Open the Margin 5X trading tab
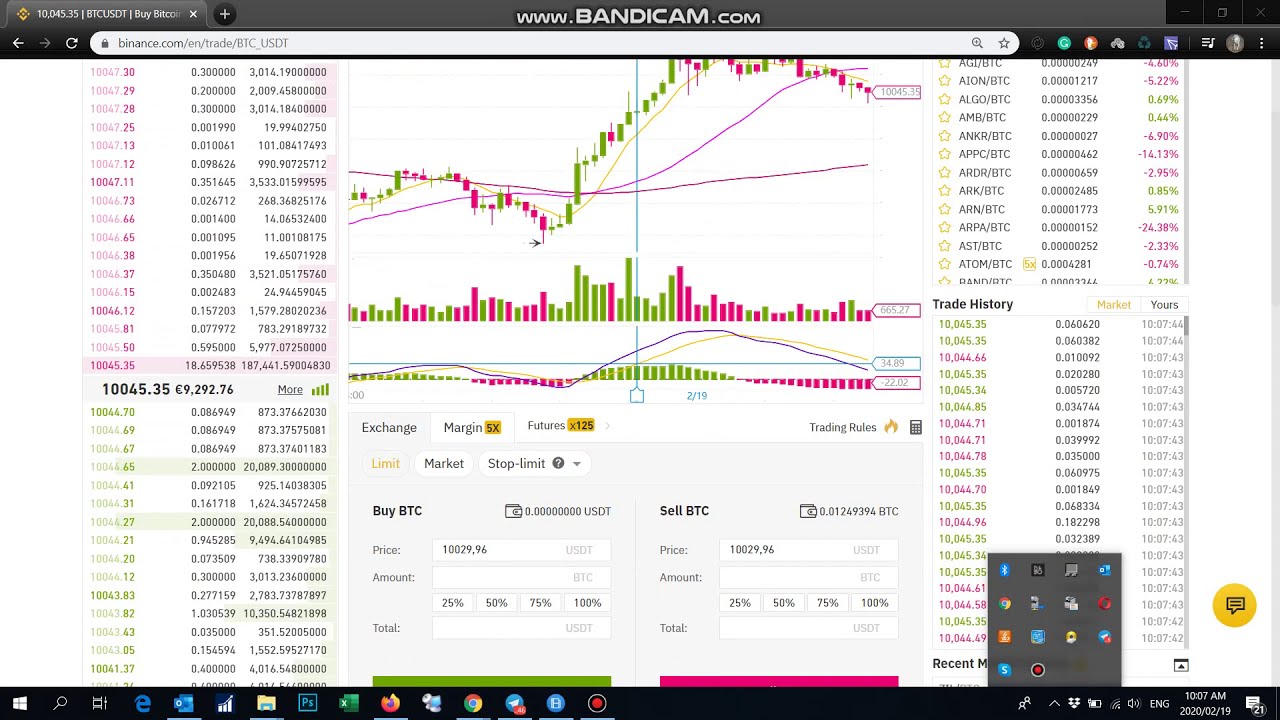Viewport: 1280px width, 720px height. coord(471,427)
